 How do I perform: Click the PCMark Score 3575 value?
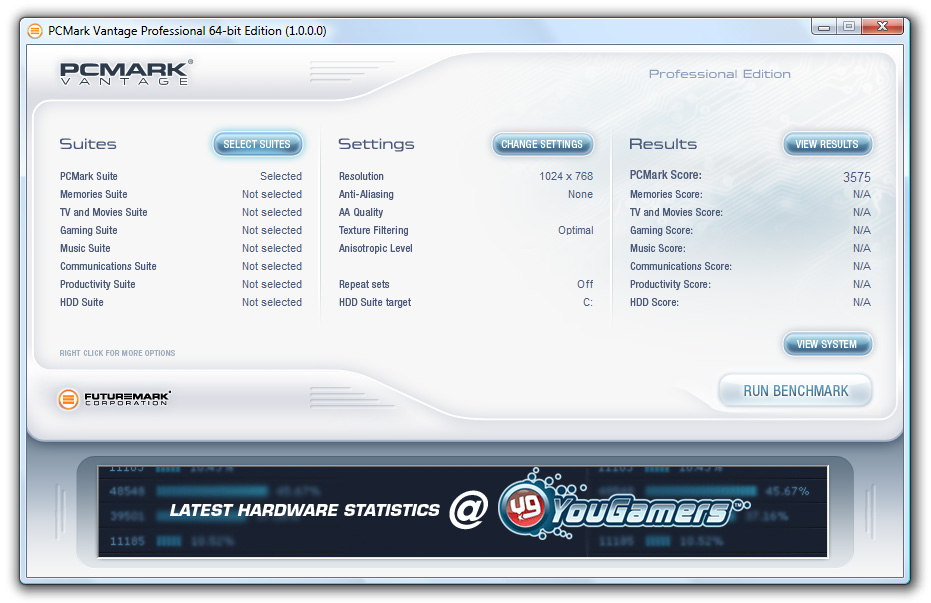tap(856, 177)
